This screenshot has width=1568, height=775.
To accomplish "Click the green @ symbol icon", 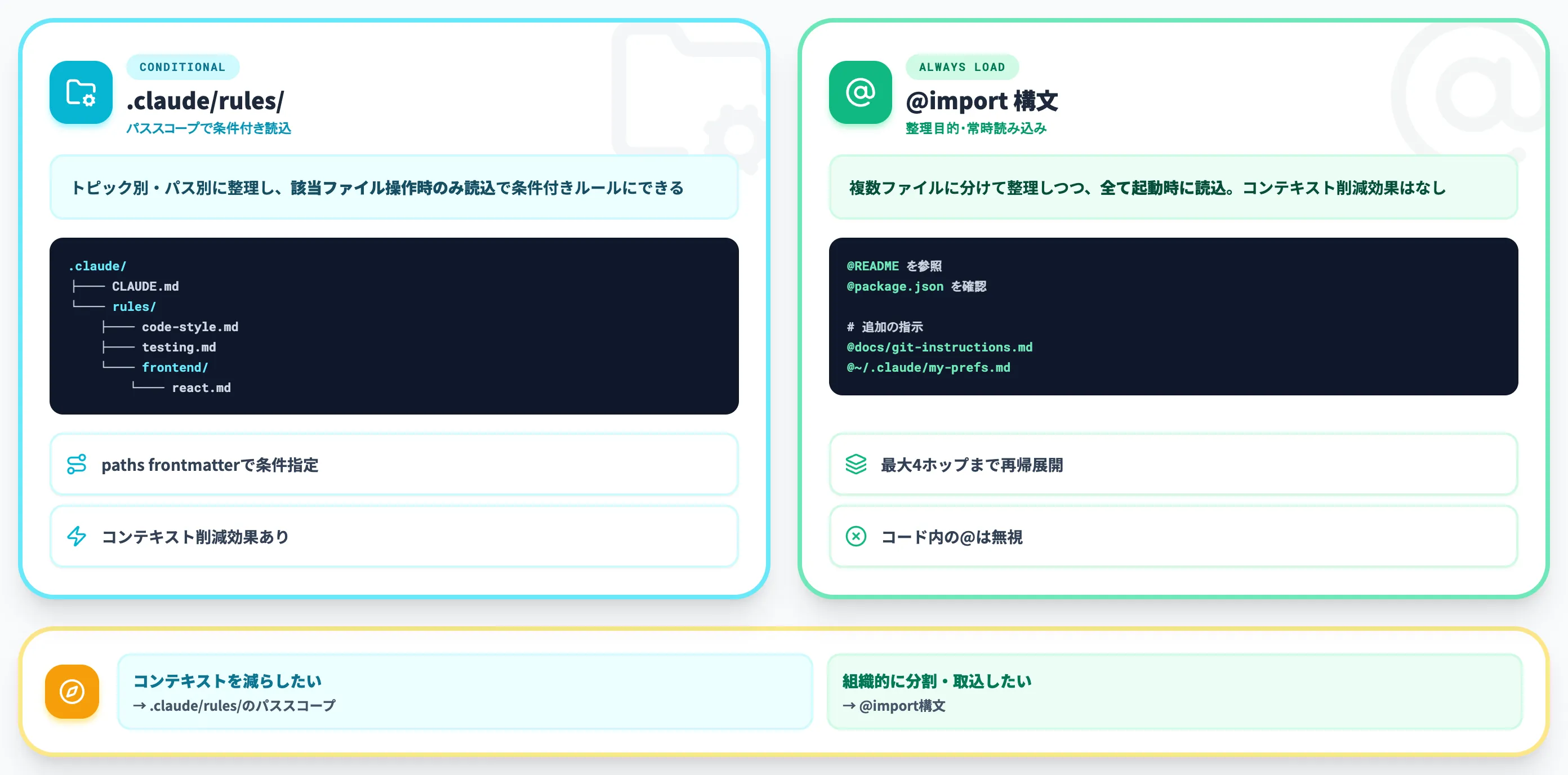I will [x=860, y=92].
